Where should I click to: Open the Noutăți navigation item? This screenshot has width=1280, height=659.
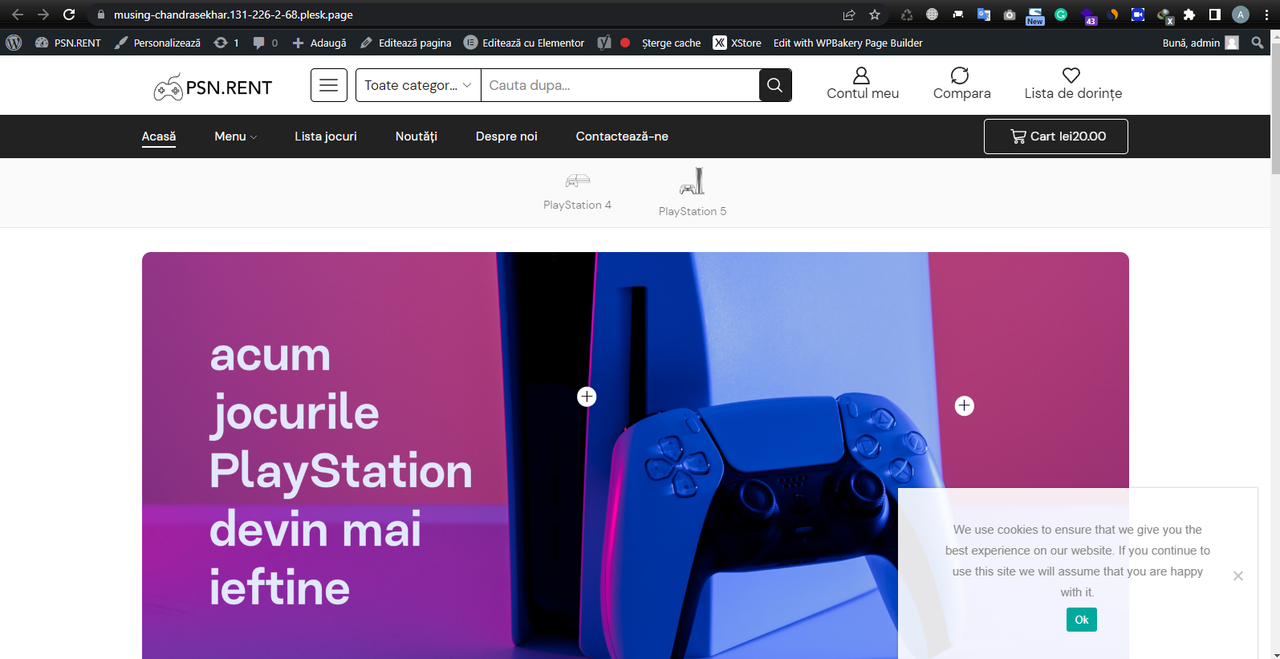click(416, 136)
